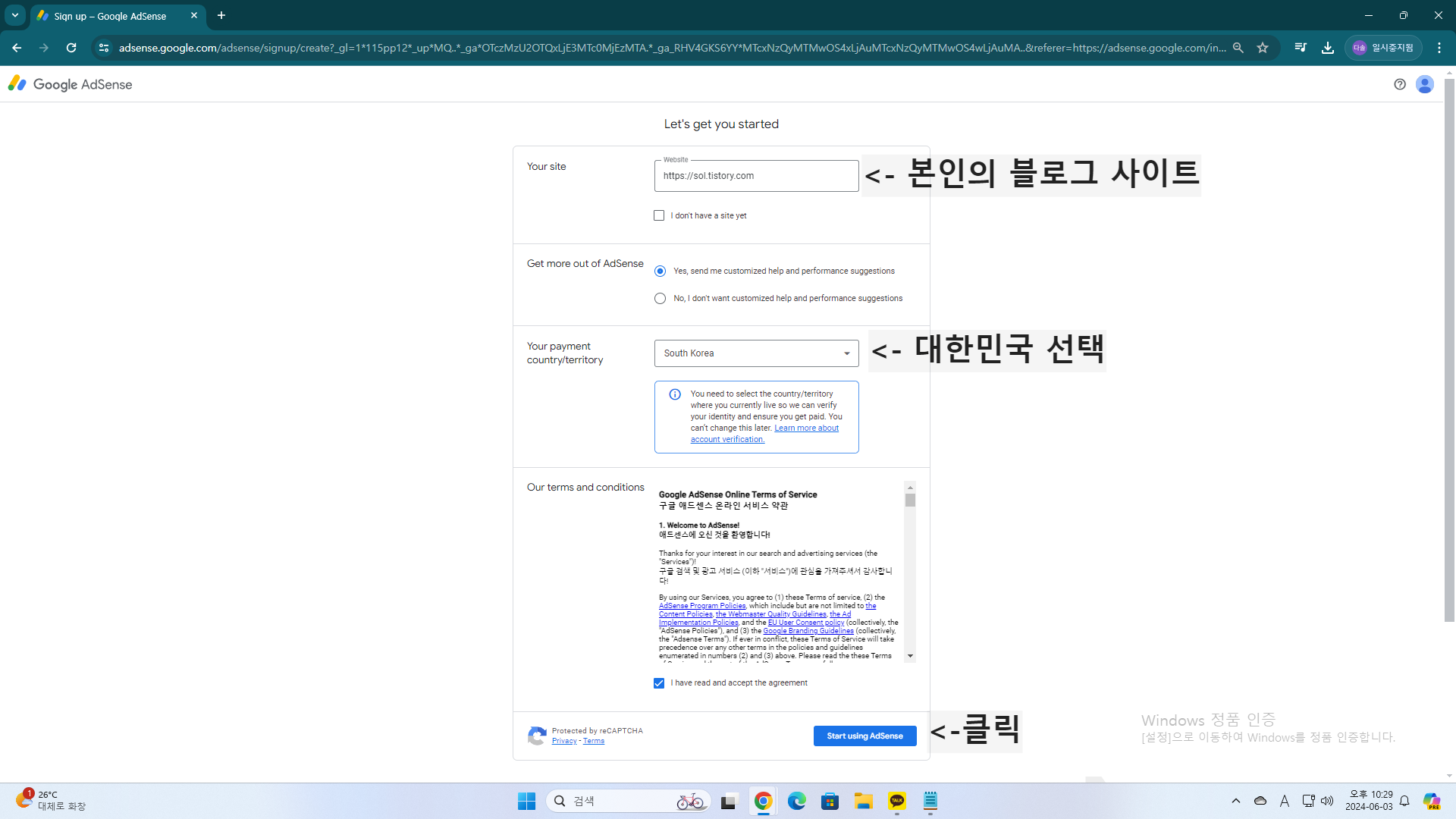Open EU User Consent policy link

coord(806,623)
